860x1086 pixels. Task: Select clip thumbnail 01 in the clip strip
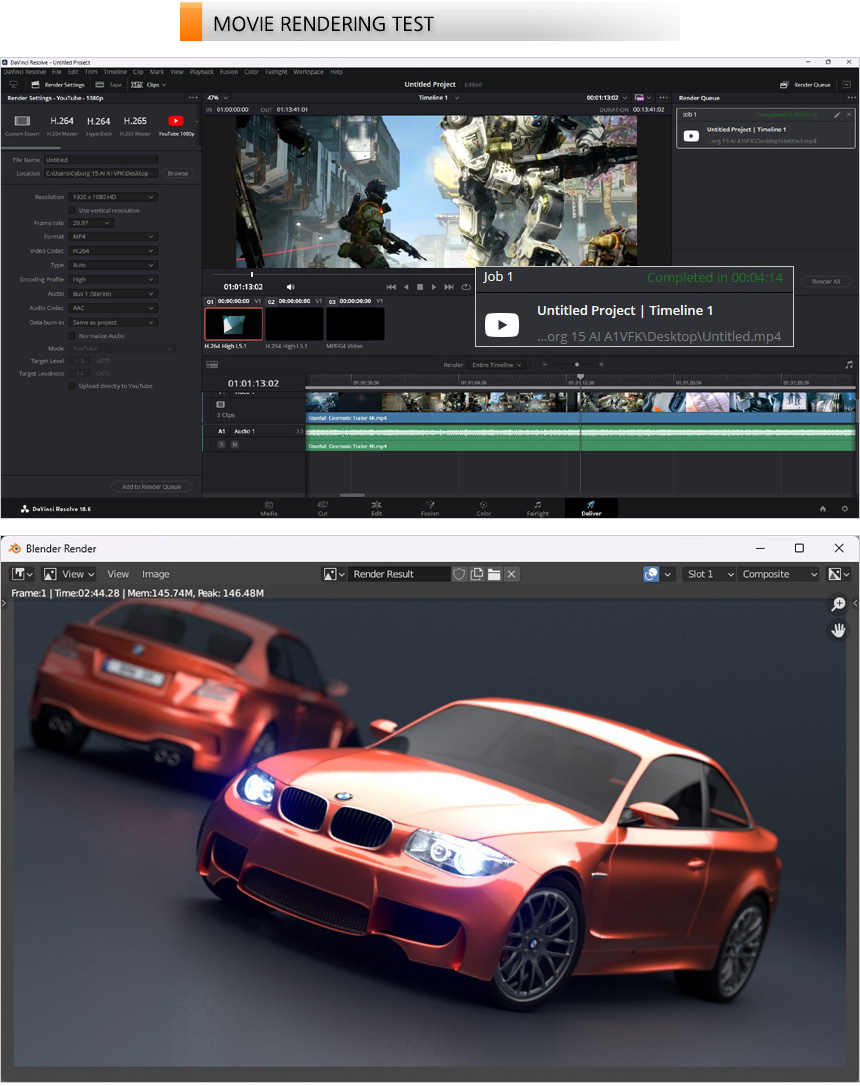click(x=233, y=324)
